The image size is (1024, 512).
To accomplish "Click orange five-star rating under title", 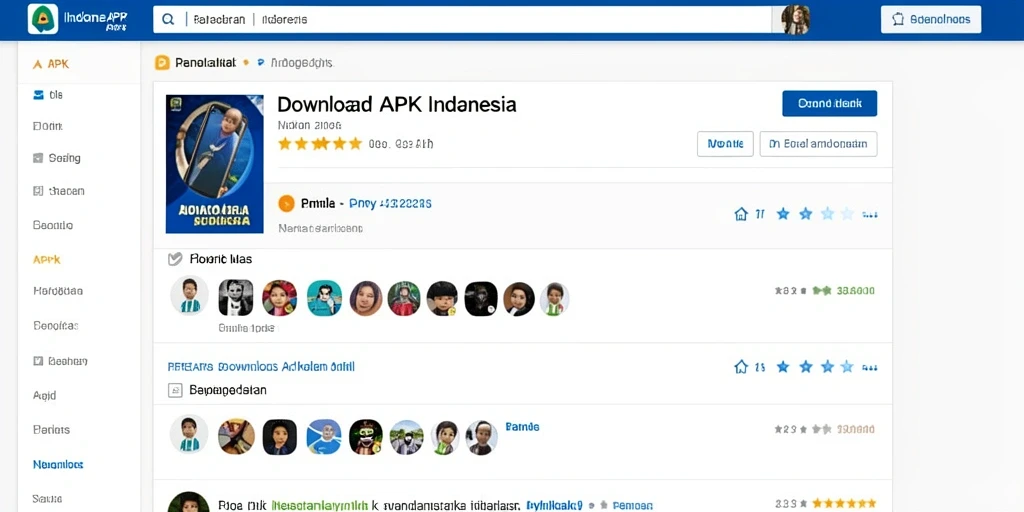I will (319, 144).
